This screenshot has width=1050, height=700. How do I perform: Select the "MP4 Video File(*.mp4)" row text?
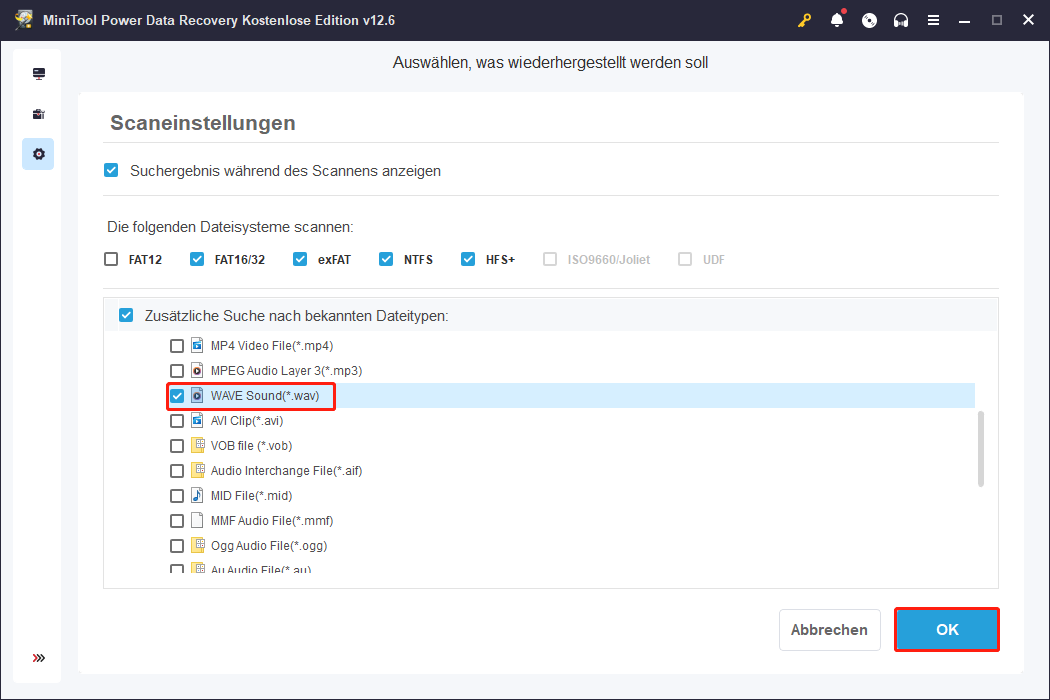pos(272,346)
